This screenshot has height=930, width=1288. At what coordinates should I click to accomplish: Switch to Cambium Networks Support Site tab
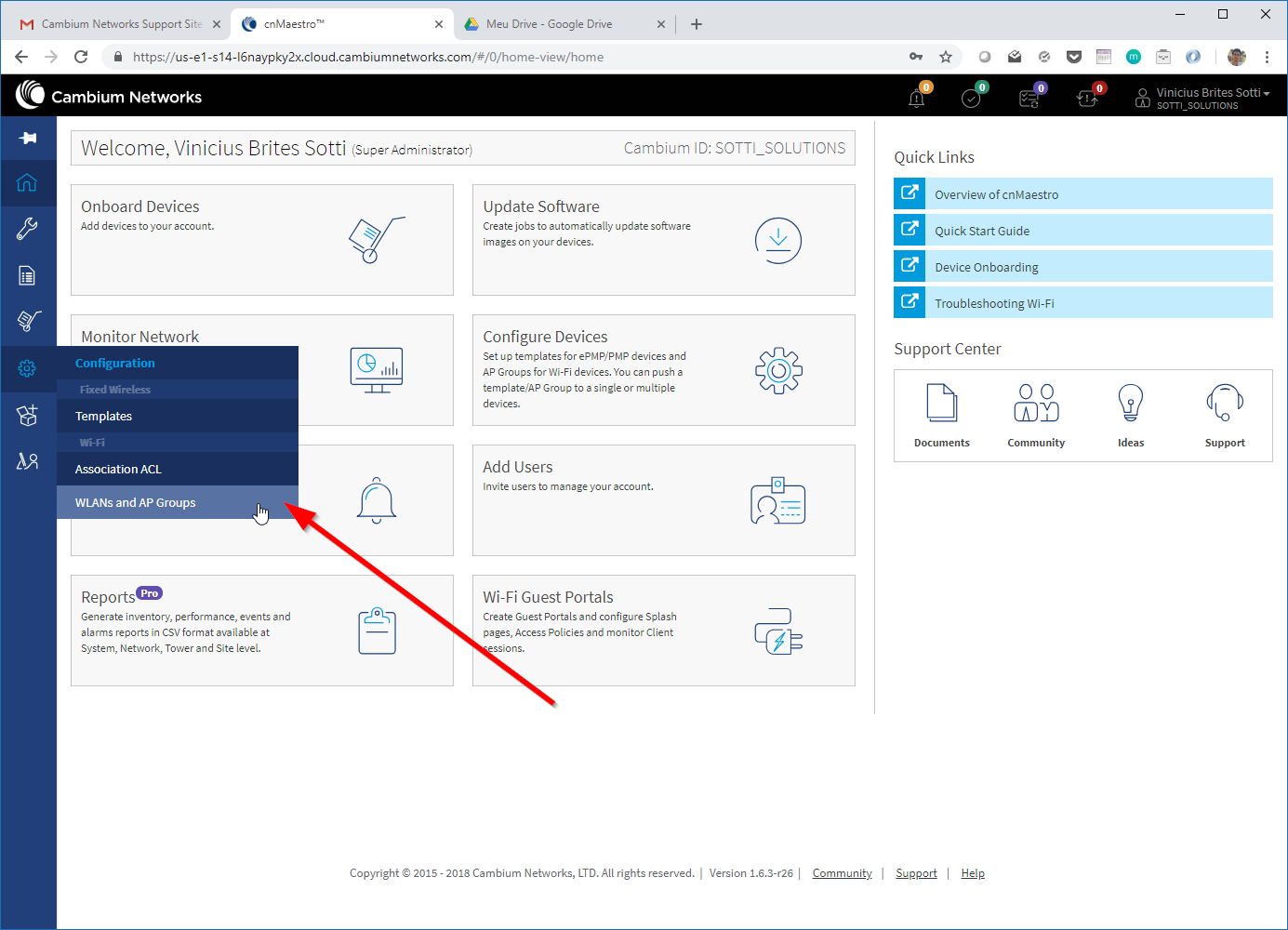pyautogui.click(x=121, y=24)
